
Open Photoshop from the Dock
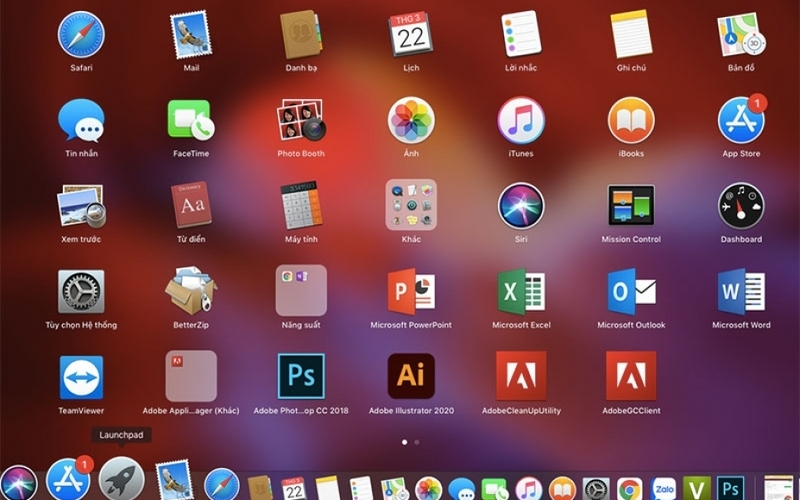coord(731,488)
